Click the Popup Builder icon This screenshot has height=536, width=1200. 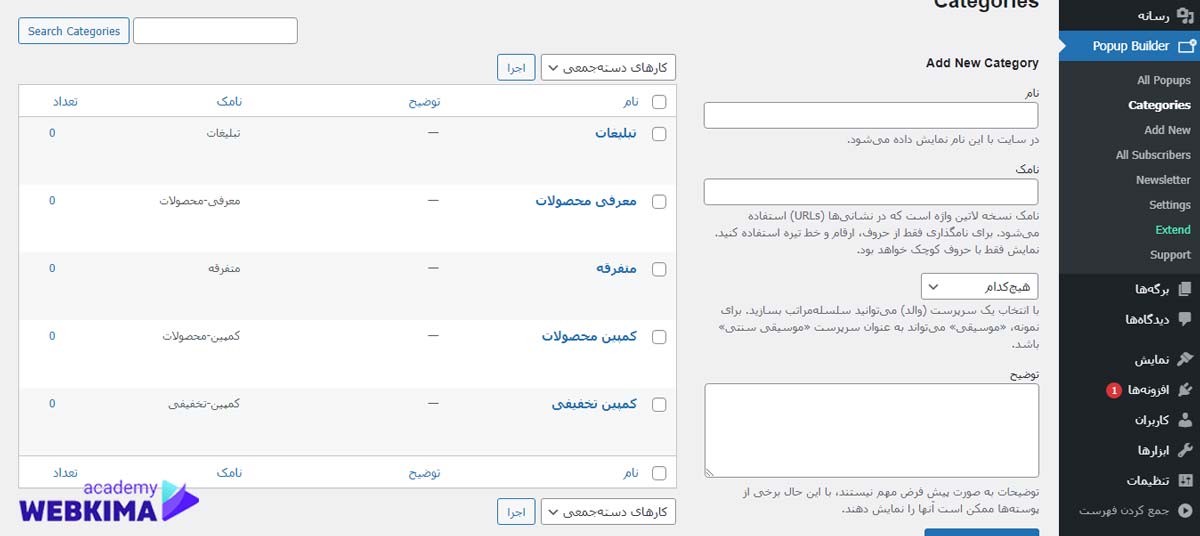click(x=1186, y=46)
